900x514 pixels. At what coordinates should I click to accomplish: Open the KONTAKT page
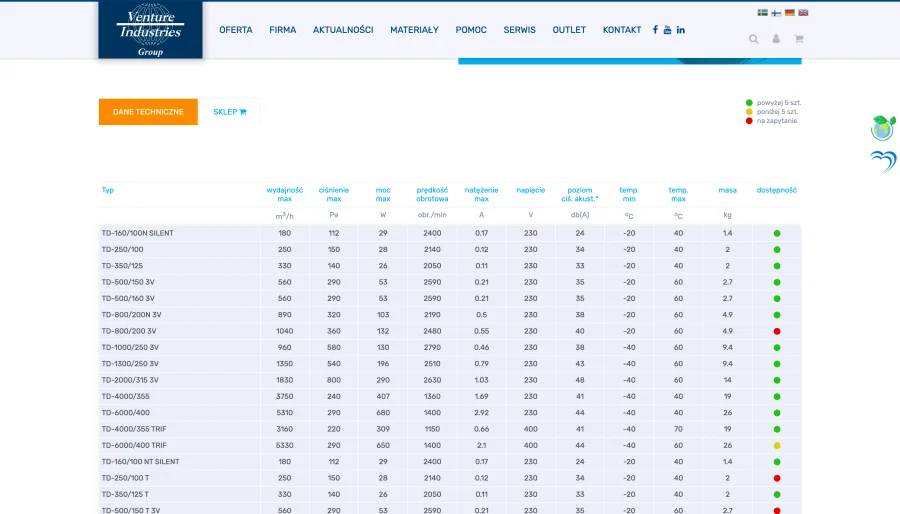point(622,30)
